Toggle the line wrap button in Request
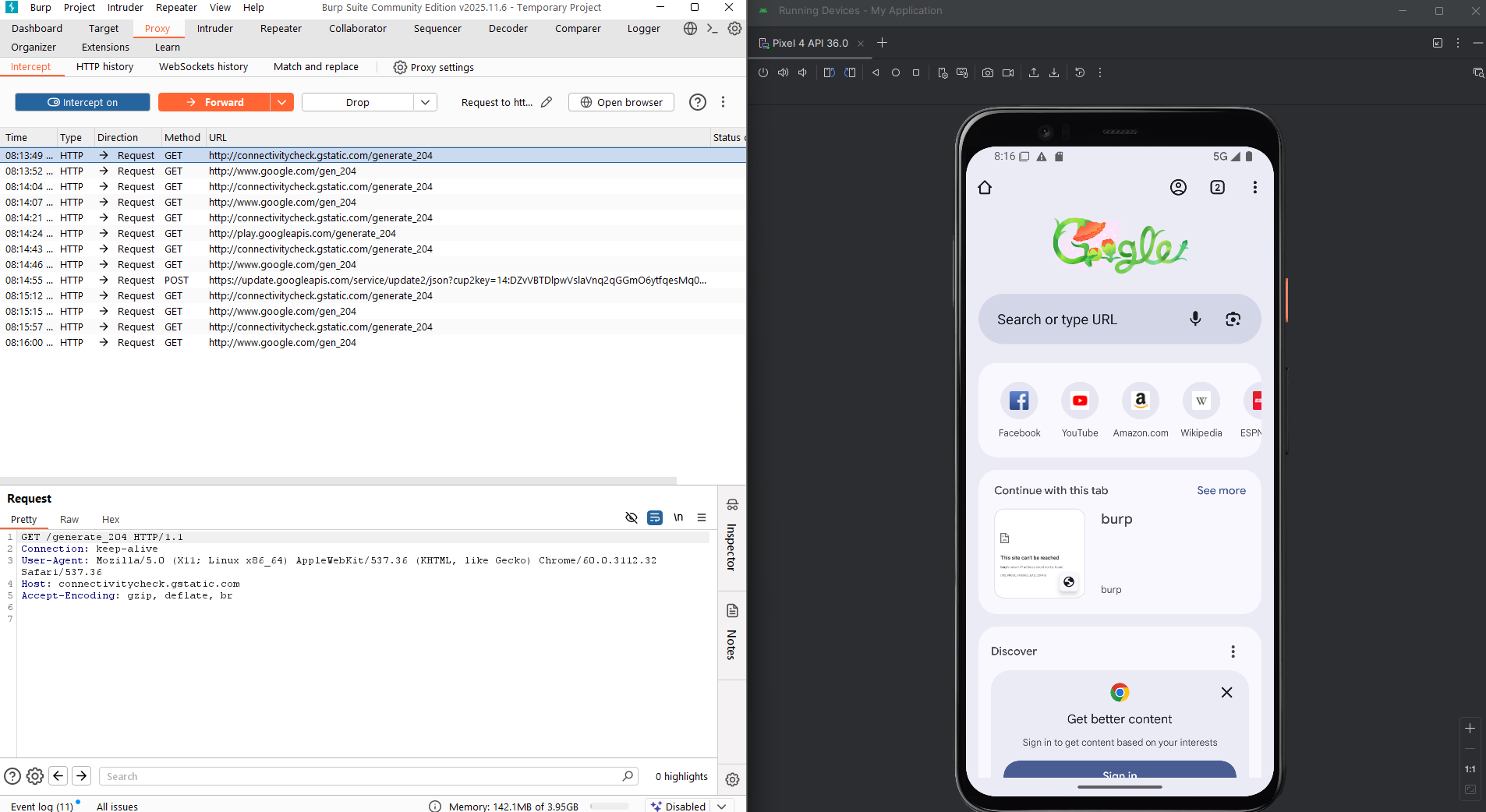 (x=655, y=517)
